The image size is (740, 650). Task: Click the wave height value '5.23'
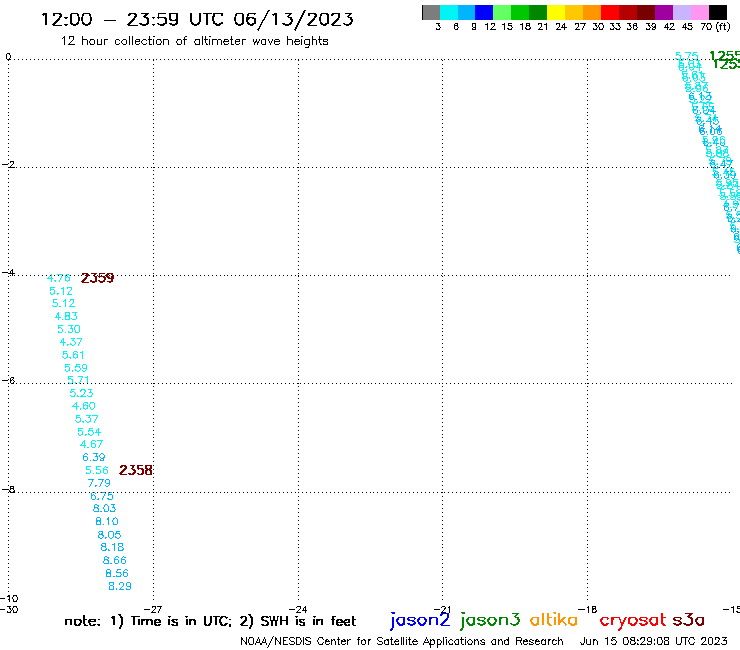pyautogui.click(x=81, y=393)
